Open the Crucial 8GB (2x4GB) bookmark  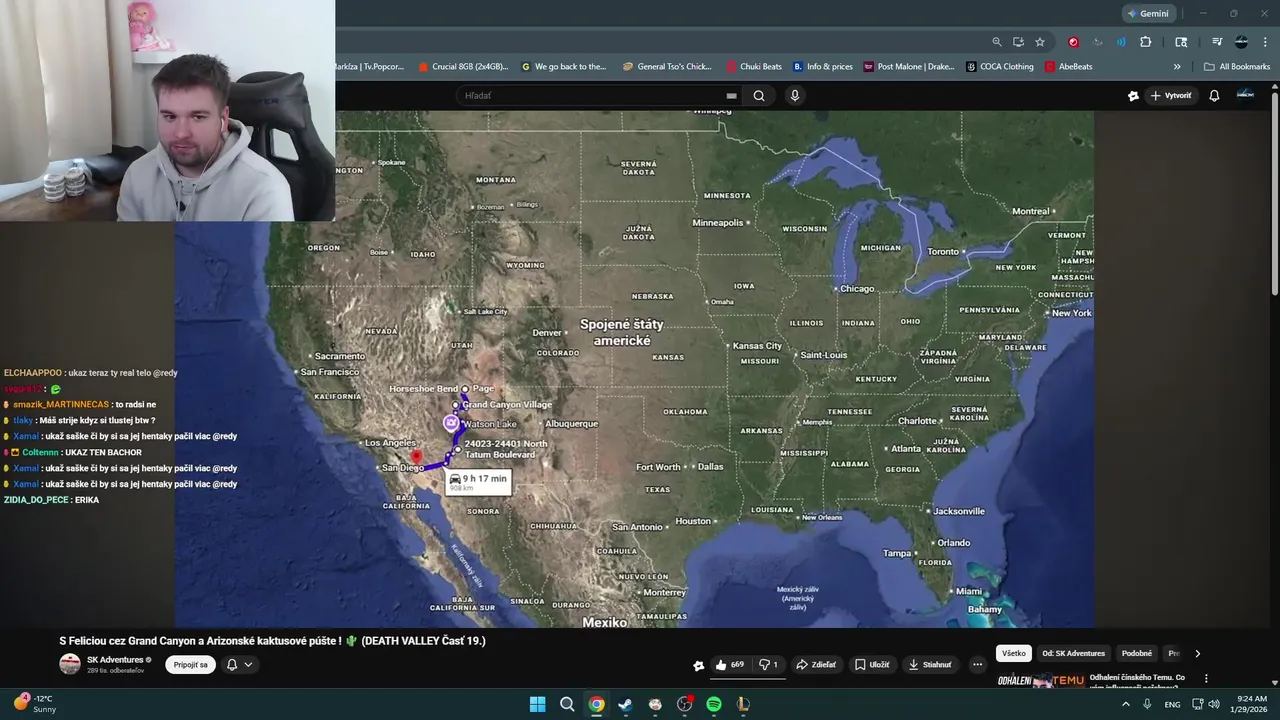click(x=463, y=67)
